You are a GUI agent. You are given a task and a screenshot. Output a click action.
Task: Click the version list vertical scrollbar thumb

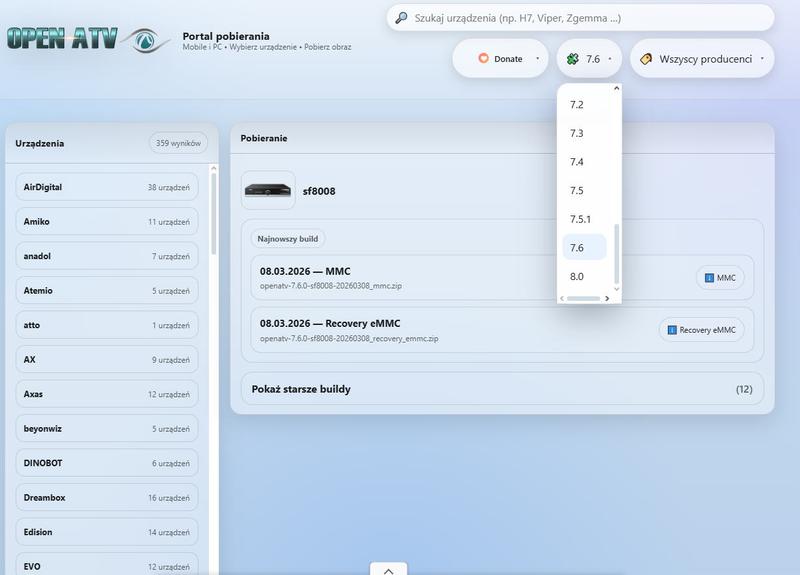[616, 254]
